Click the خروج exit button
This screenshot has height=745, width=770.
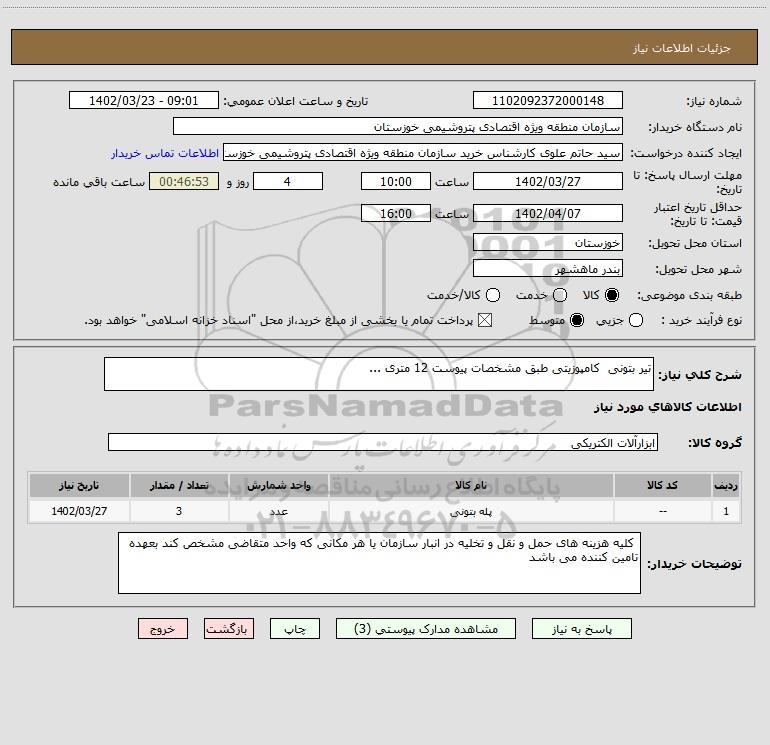click(x=163, y=629)
